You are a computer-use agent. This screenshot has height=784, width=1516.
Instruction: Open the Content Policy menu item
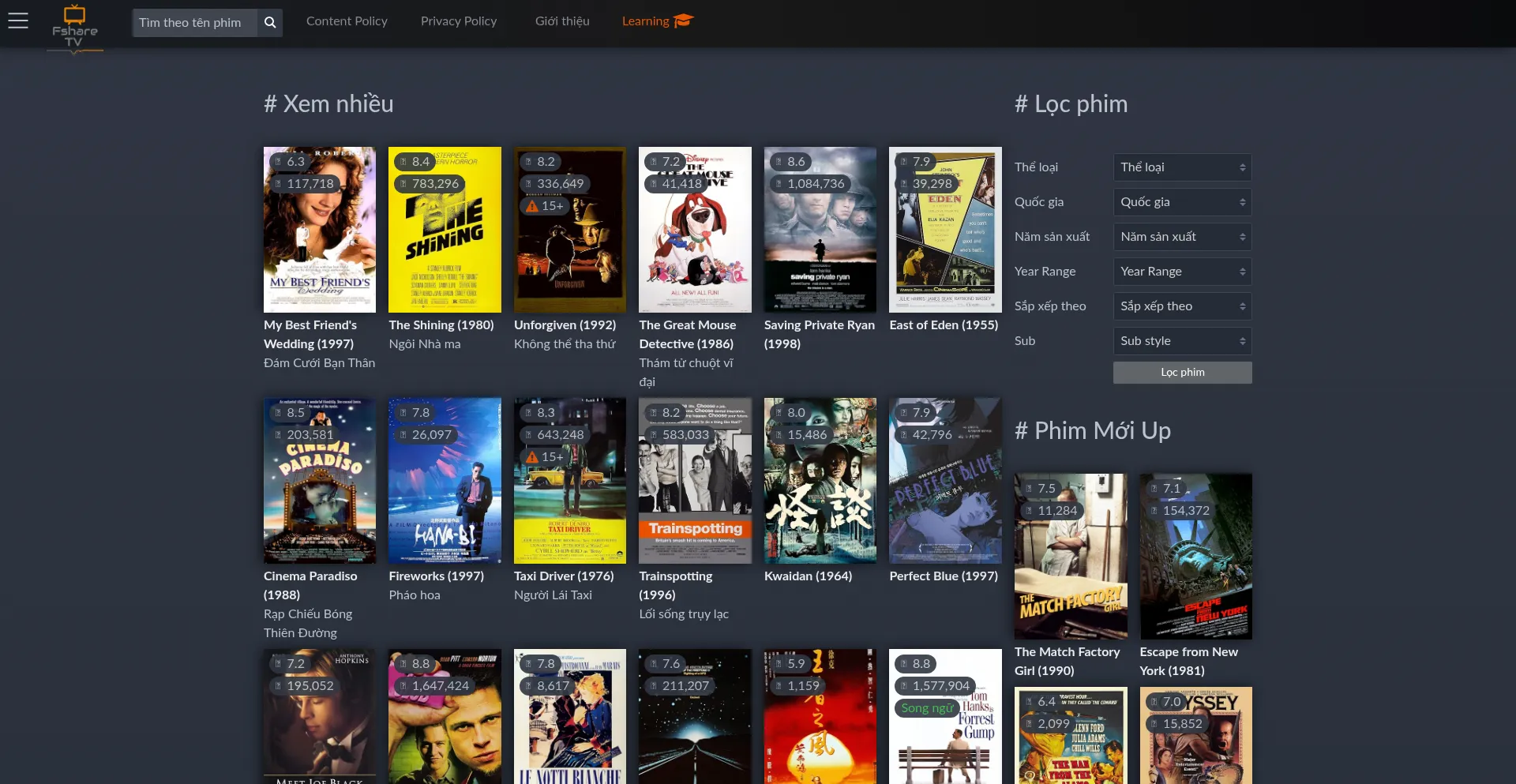347,21
